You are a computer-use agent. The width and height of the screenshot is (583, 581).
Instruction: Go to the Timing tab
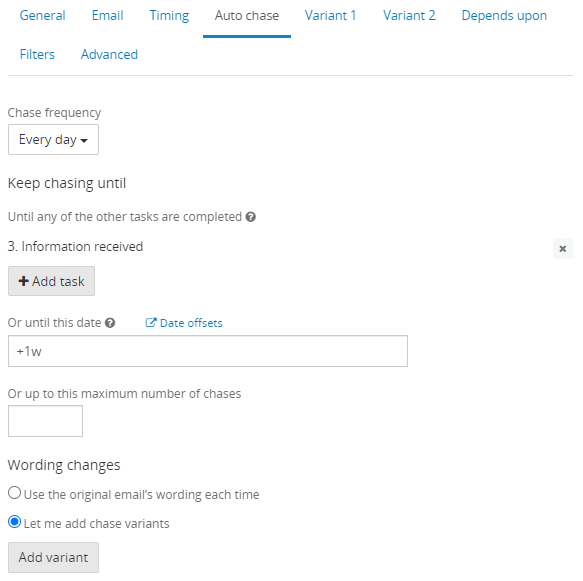pyautogui.click(x=169, y=16)
